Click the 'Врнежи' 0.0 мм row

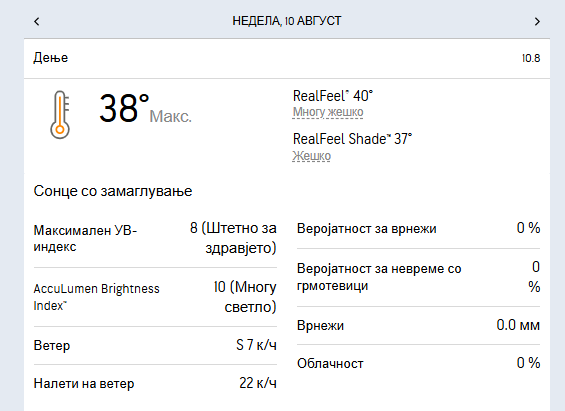coord(418,325)
